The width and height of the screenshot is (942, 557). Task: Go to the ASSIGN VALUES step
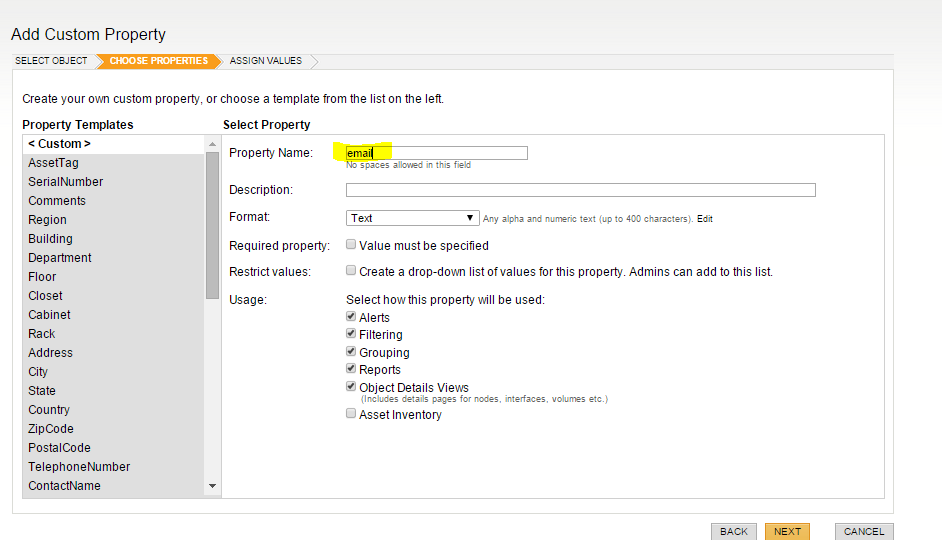pyautogui.click(x=266, y=61)
